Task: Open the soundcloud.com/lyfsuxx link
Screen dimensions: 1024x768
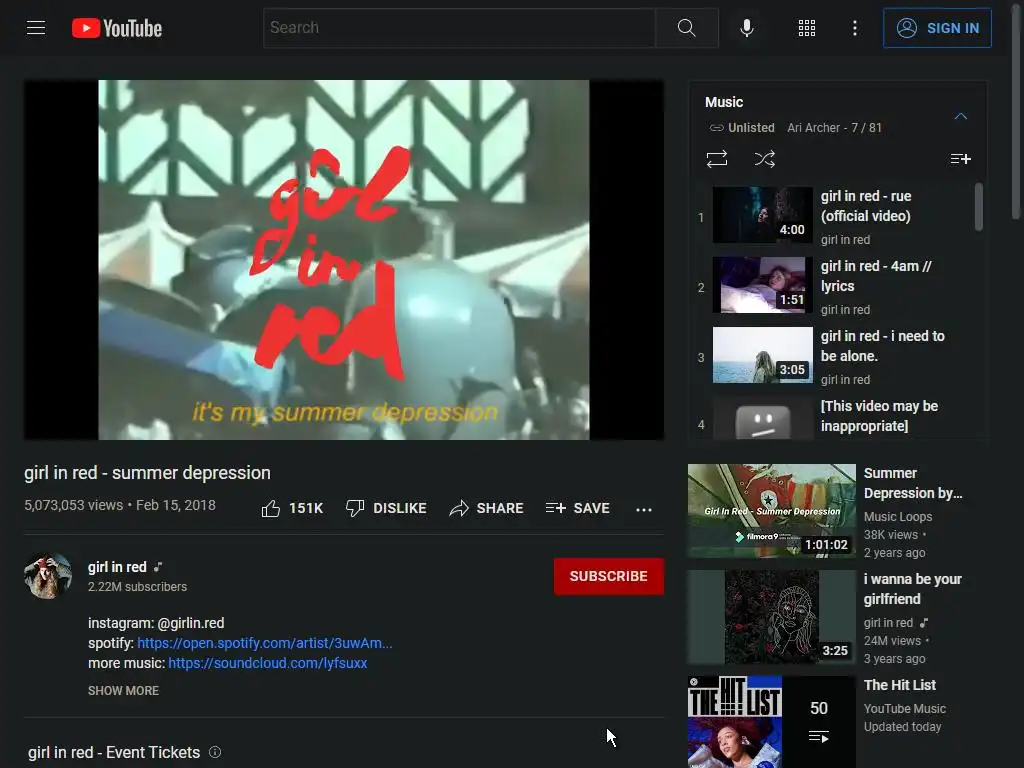Action: tap(268, 663)
